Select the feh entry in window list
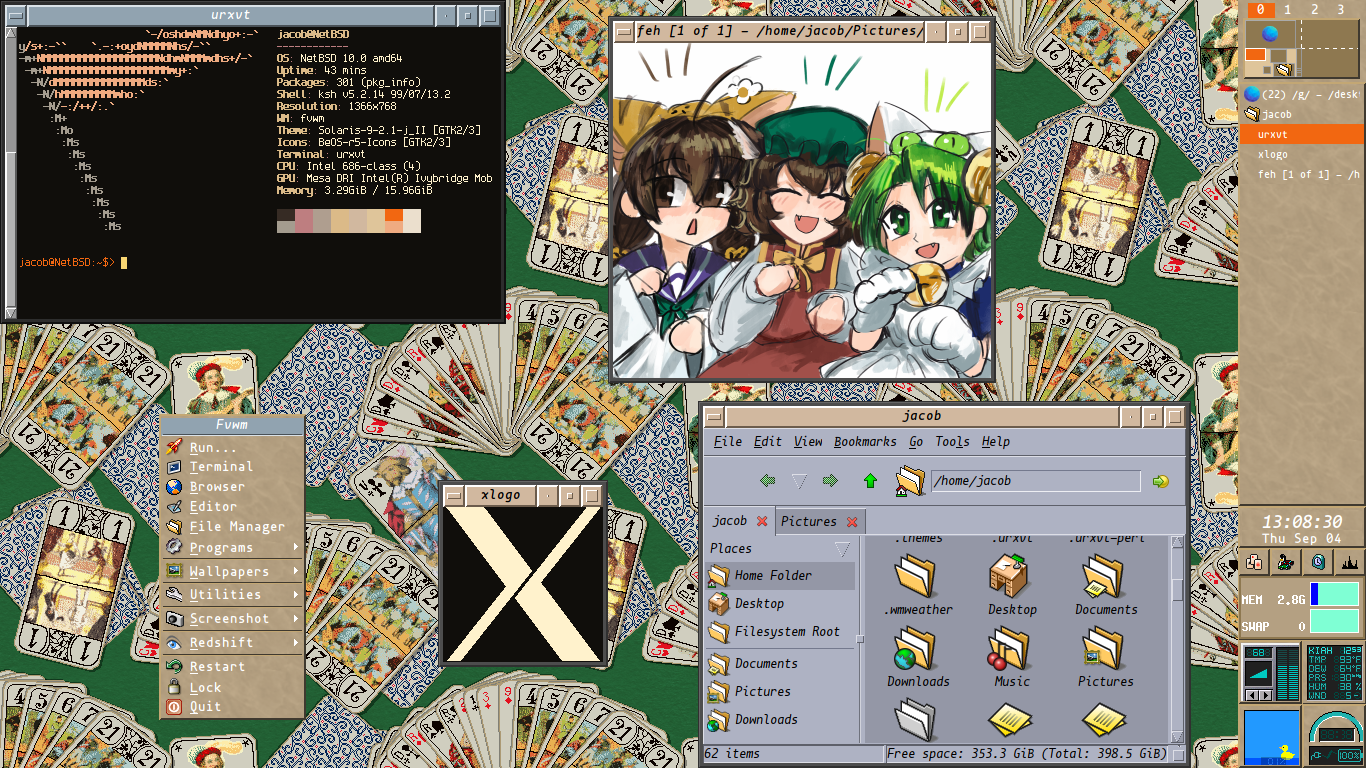This screenshot has width=1366, height=768. pos(1302,175)
